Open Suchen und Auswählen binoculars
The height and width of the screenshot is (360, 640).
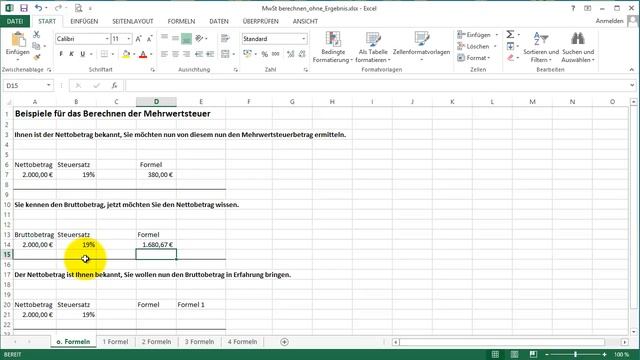coord(578,47)
